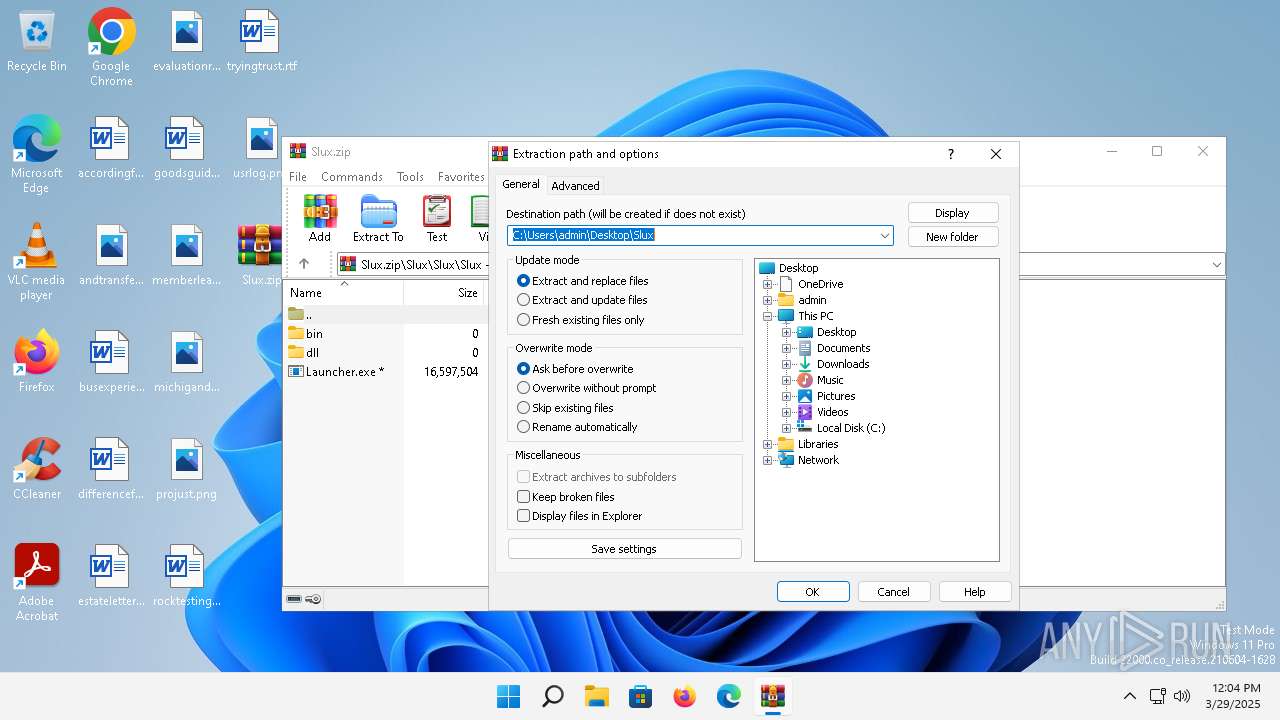Open the Recycle Bin desktop icon

[x=37, y=43]
